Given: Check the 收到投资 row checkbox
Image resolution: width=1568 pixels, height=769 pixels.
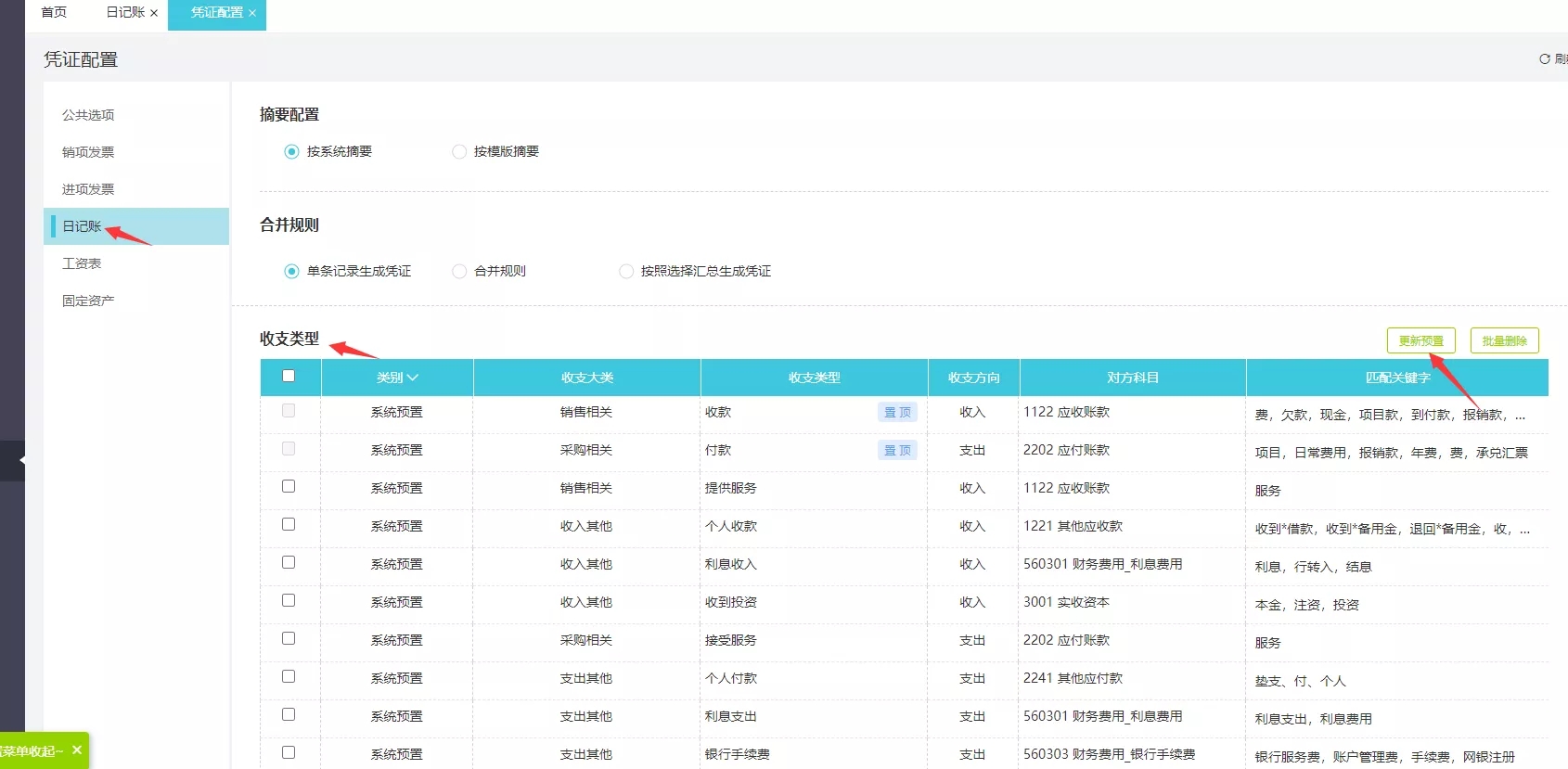Looking at the screenshot, I should point(289,600).
